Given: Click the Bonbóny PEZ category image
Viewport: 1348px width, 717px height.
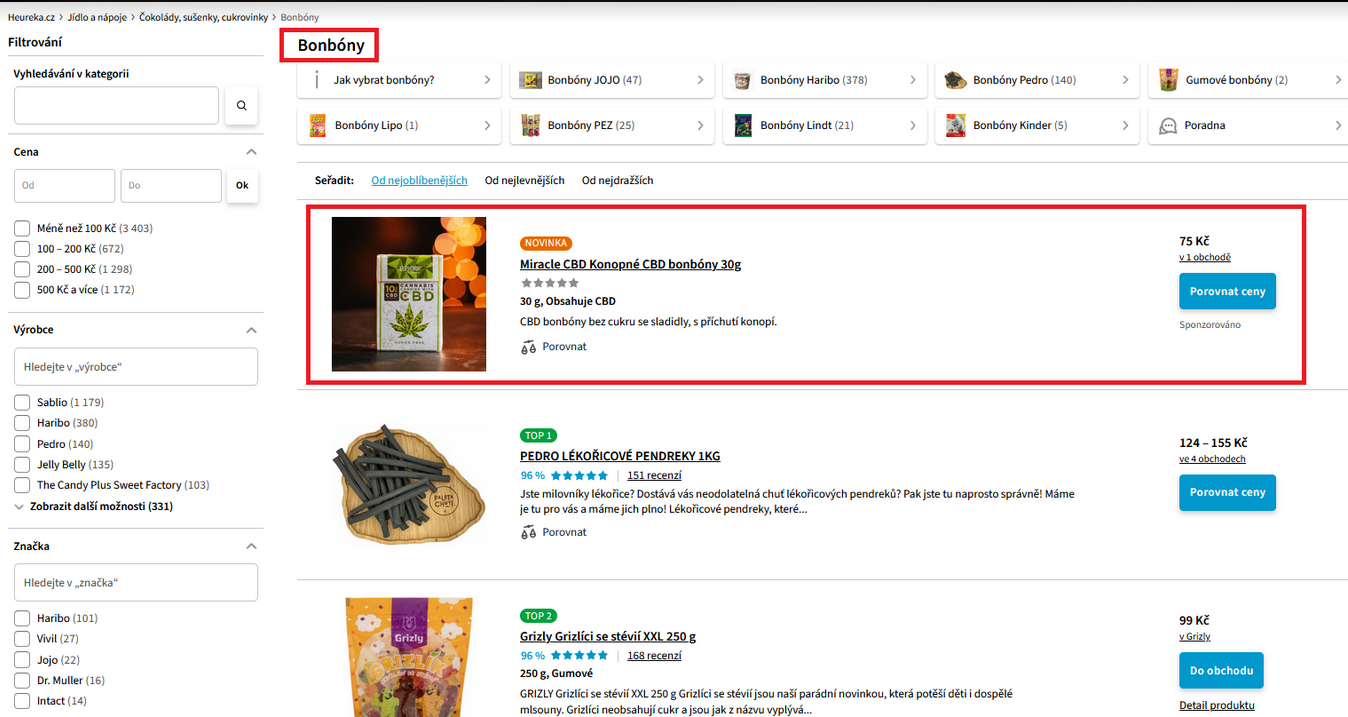Looking at the screenshot, I should coord(530,125).
